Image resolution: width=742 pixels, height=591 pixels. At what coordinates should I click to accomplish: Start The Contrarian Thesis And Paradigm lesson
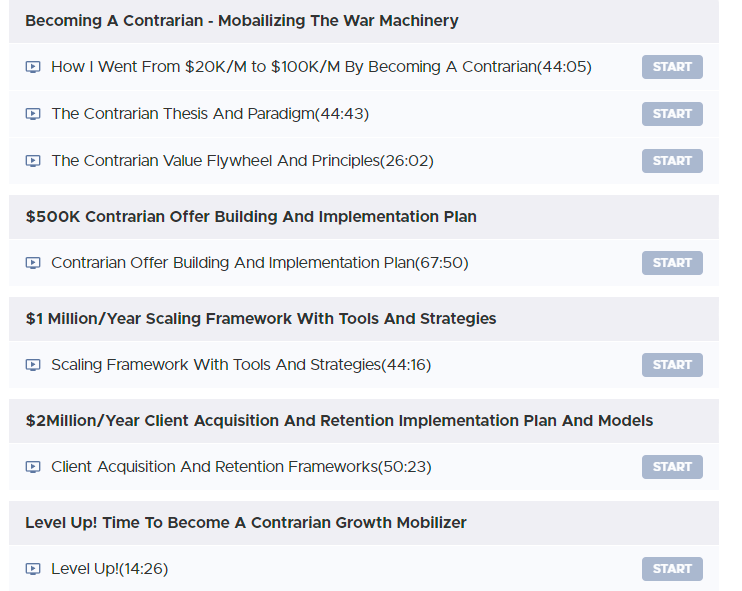click(x=672, y=114)
